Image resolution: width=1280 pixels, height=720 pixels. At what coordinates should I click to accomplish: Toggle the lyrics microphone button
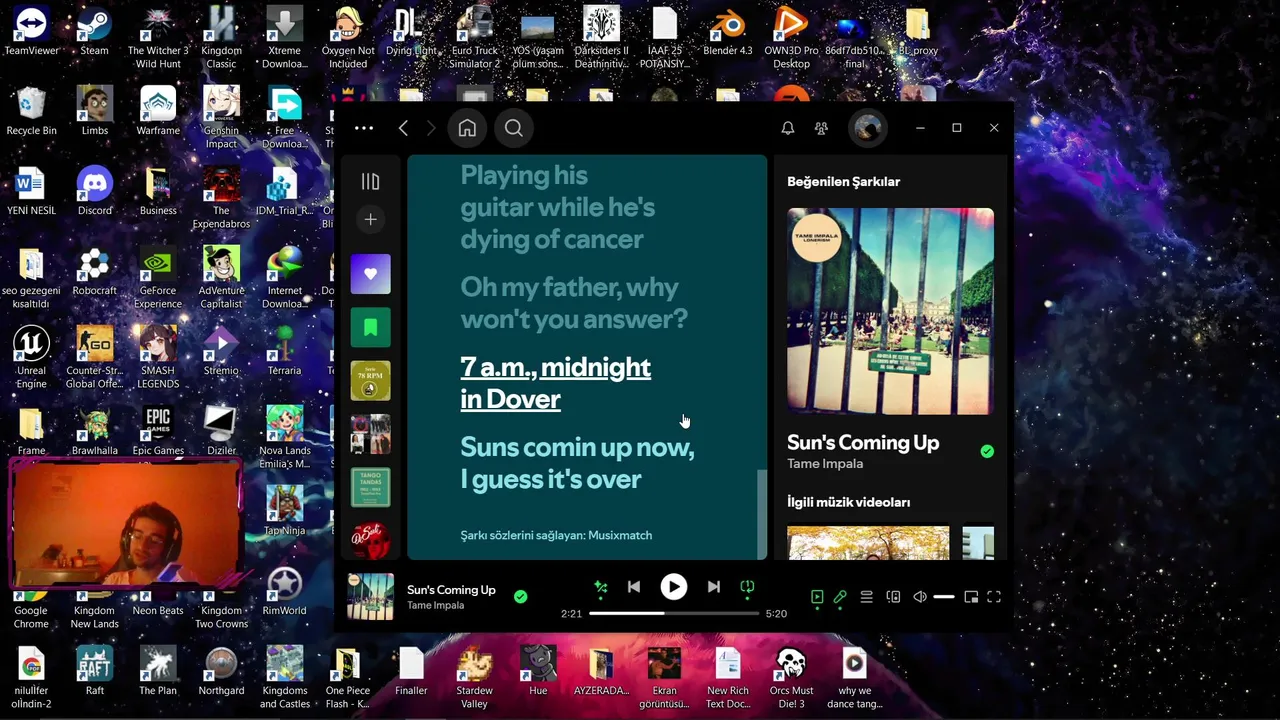pyautogui.click(x=840, y=597)
